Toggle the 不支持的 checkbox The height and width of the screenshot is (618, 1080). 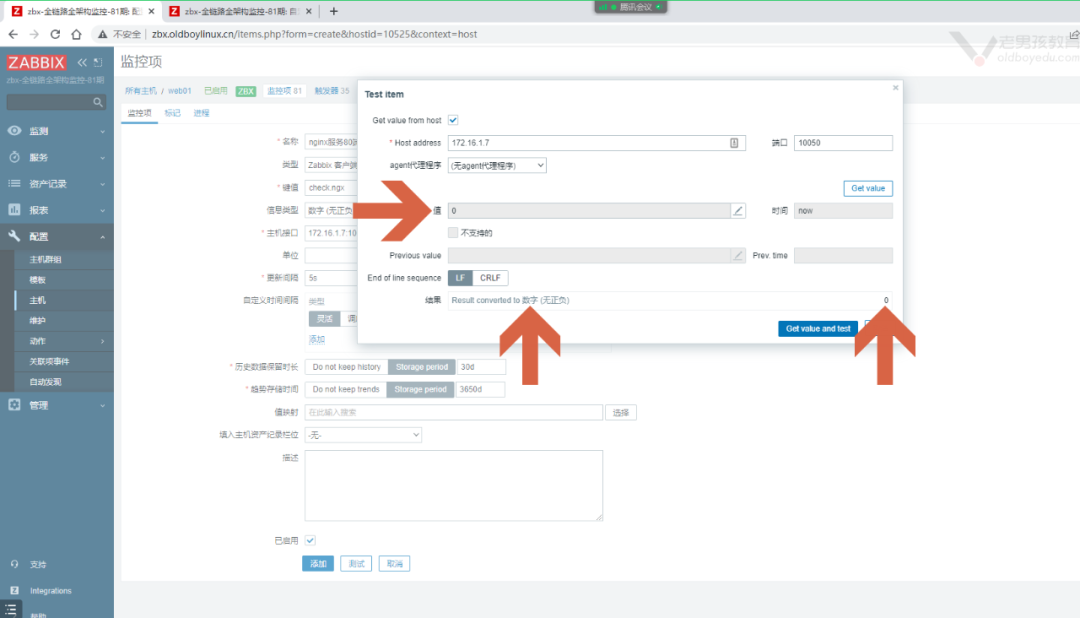click(453, 233)
